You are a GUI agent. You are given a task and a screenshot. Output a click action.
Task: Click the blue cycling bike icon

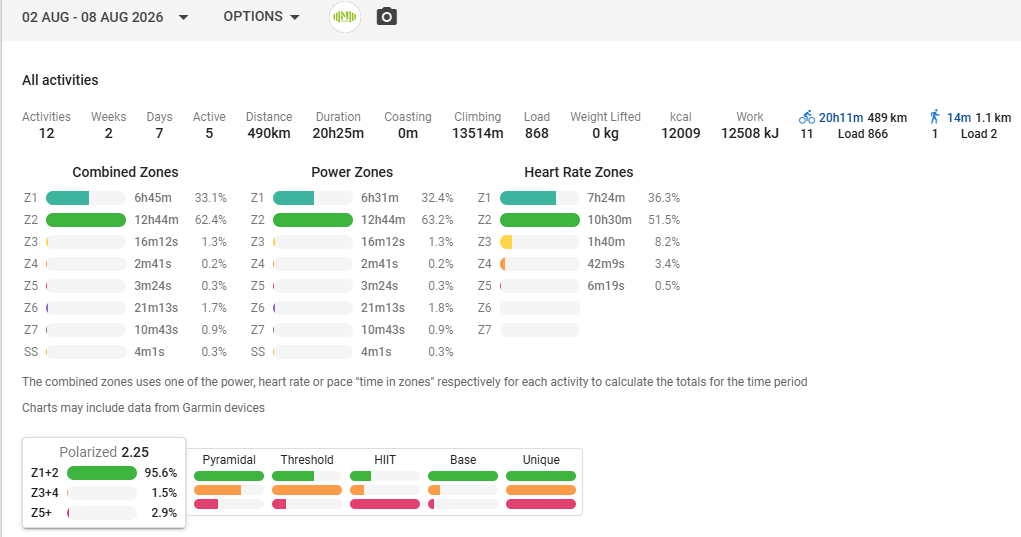806,117
